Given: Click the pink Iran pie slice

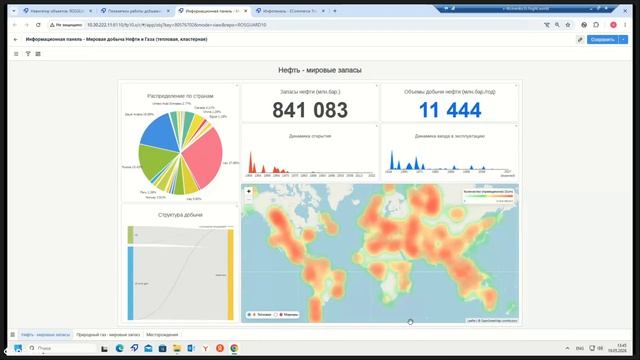Looking at the screenshot, I should pos(204,157).
